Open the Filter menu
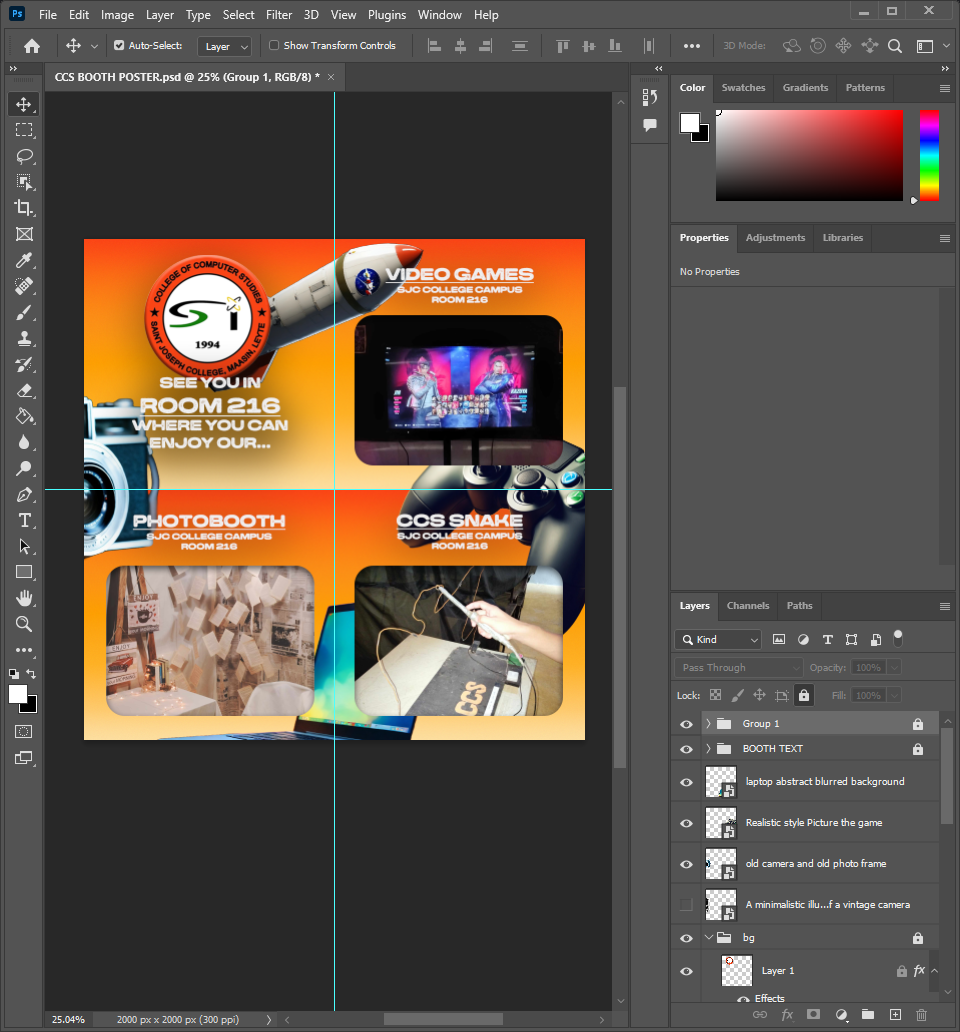Image resolution: width=960 pixels, height=1032 pixels. click(x=278, y=14)
